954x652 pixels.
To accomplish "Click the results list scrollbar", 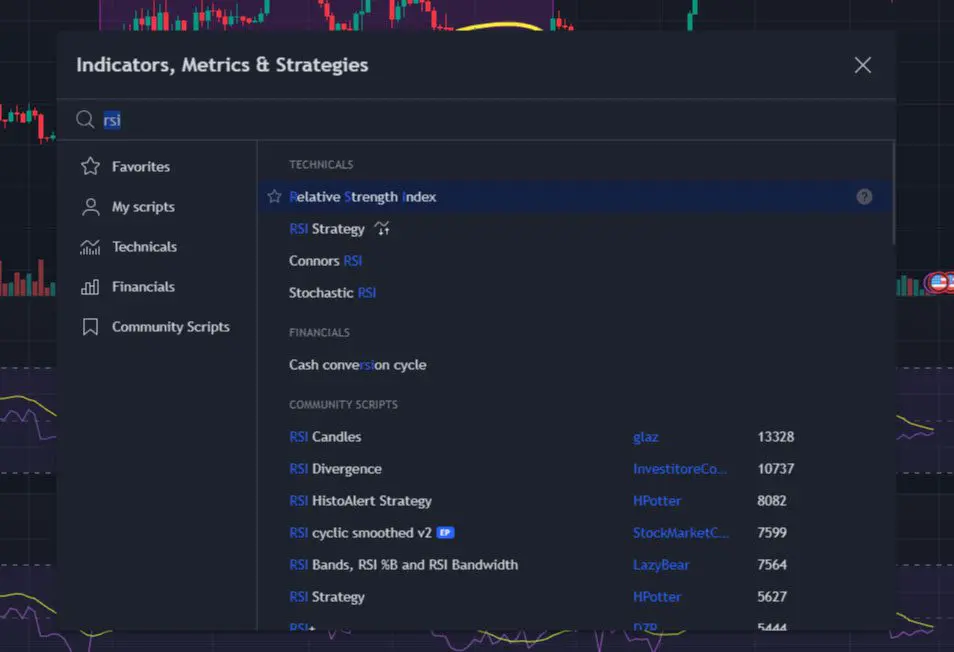I will 893,193.
